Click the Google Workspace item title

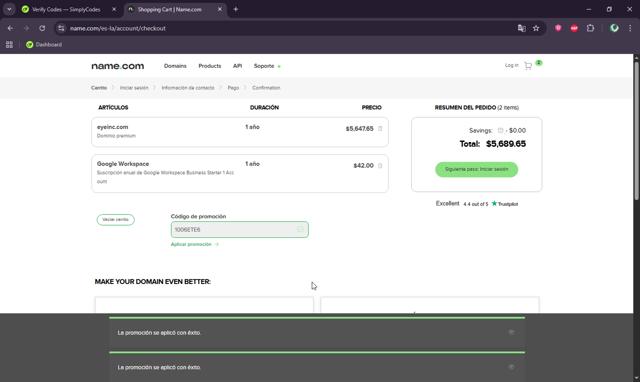pos(123,164)
